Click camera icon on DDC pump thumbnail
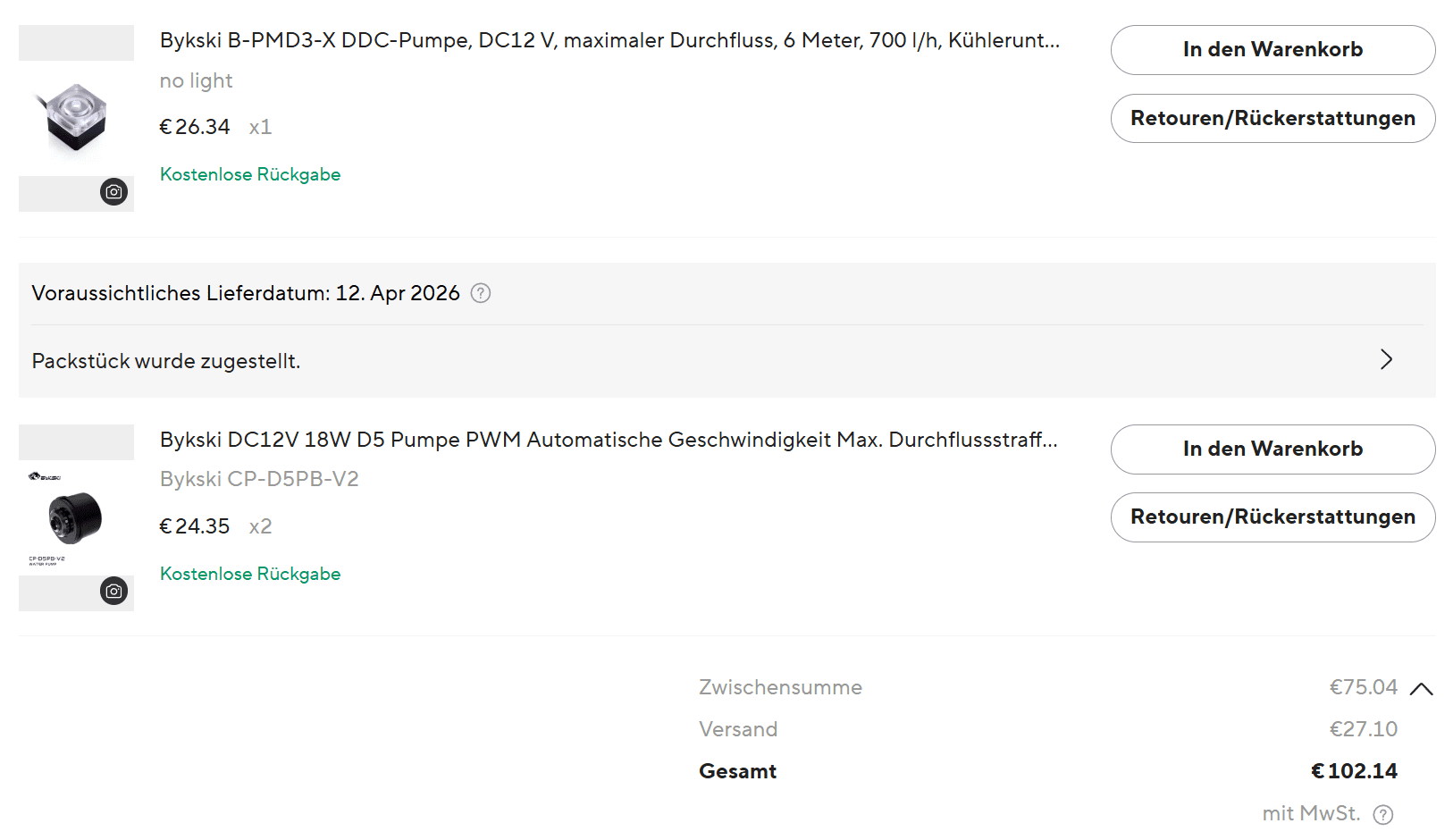1453x840 pixels. (113, 192)
